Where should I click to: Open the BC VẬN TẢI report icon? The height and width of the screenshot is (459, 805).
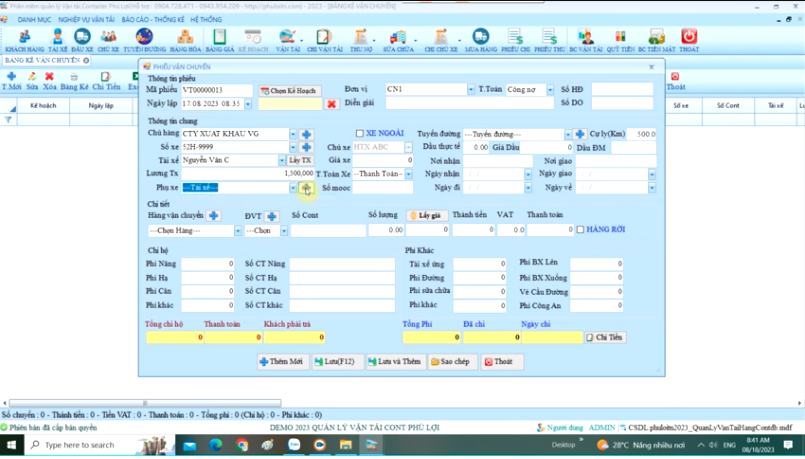click(x=586, y=41)
